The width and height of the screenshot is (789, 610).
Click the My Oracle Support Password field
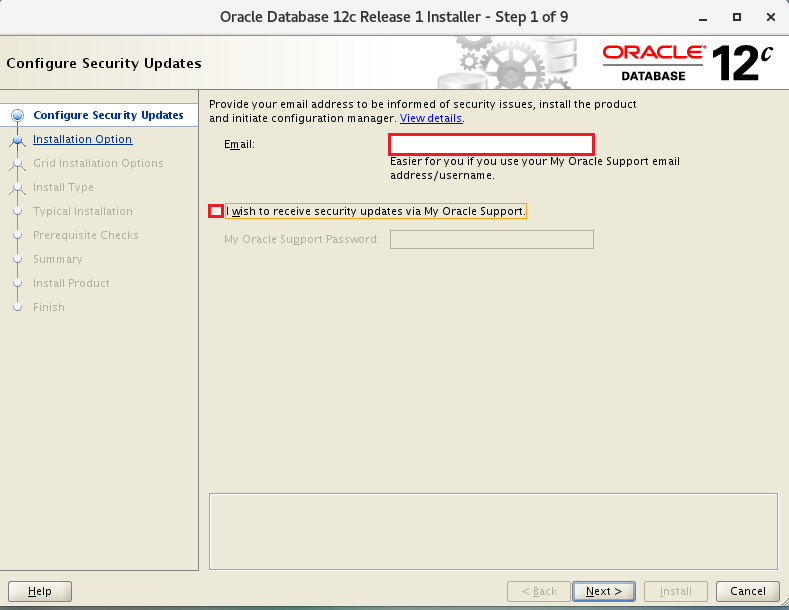coord(492,240)
